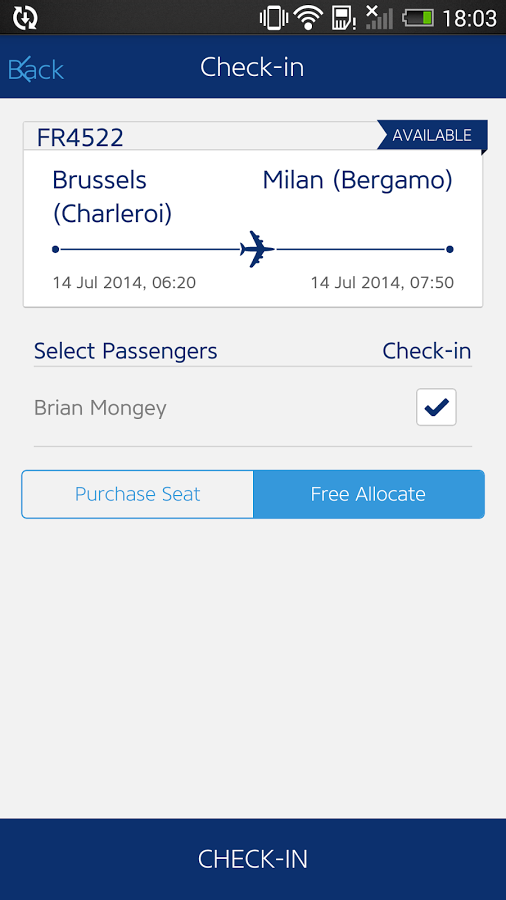Screen dimensions: 506x900
Task: Tap flight number FR4522
Action: click(80, 138)
